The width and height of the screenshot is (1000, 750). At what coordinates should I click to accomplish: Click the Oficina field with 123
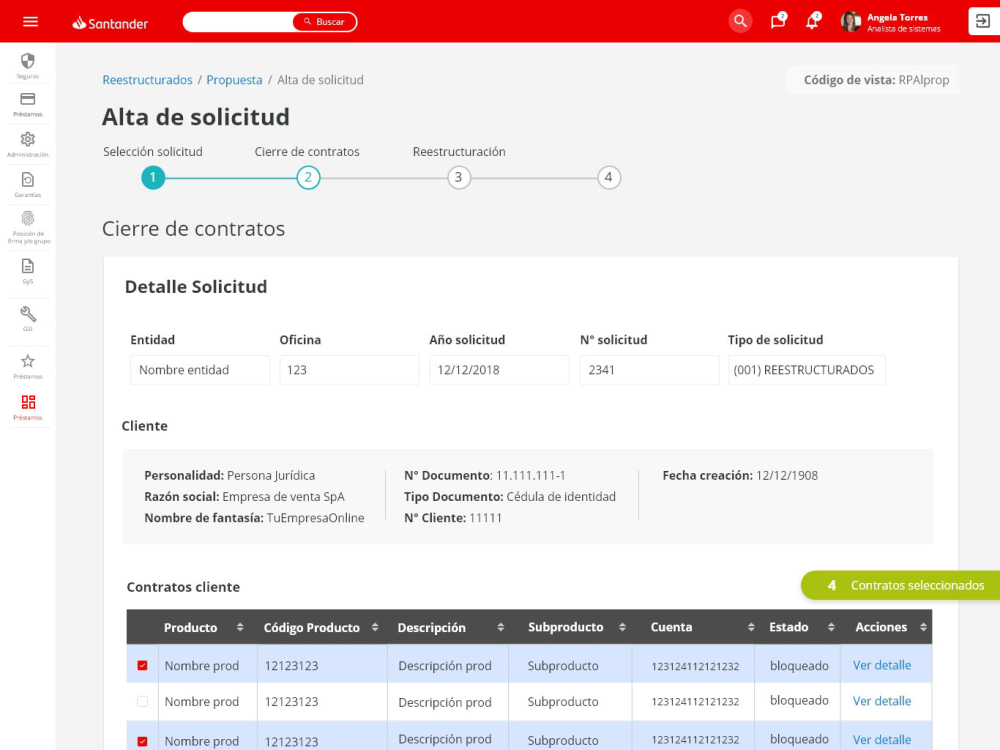tap(349, 370)
